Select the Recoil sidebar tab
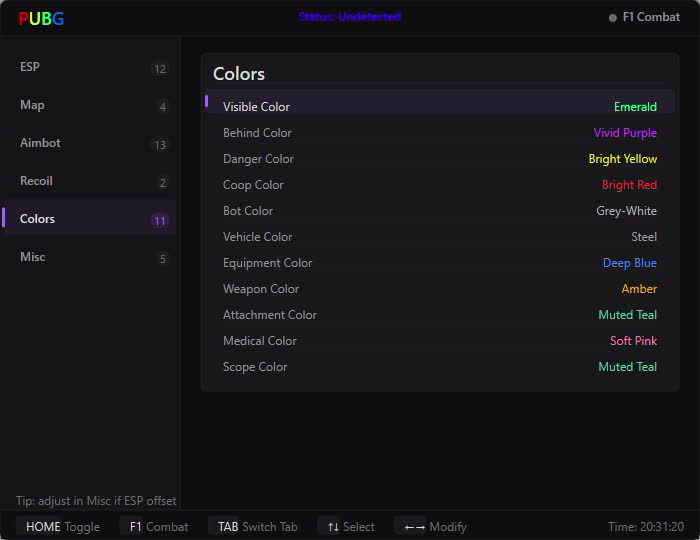This screenshot has height=540, width=700. (89, 181)
